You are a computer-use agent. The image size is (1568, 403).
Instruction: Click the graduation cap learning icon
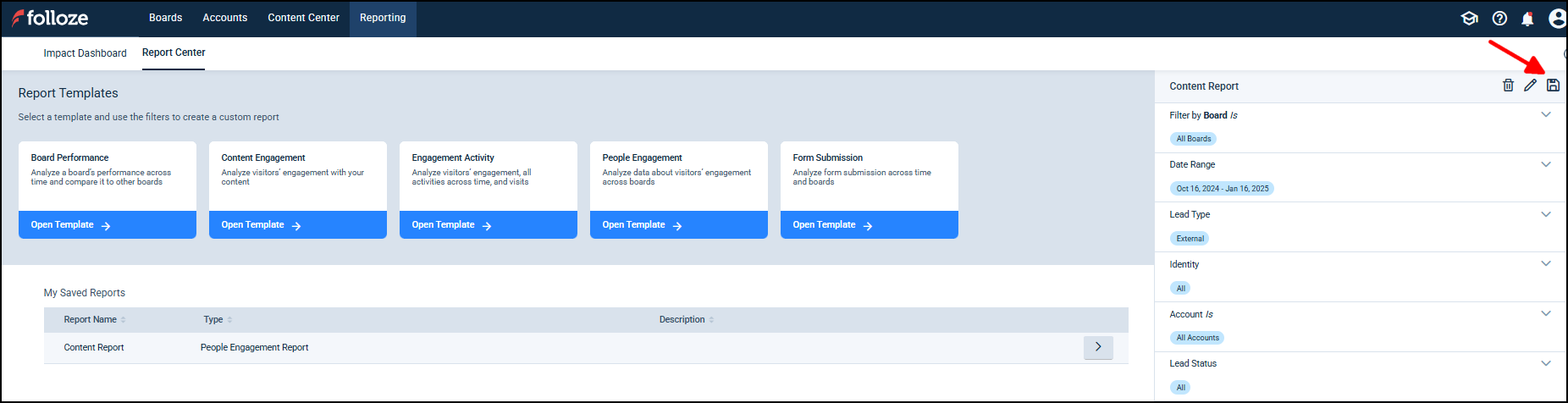click(1470, 19)
